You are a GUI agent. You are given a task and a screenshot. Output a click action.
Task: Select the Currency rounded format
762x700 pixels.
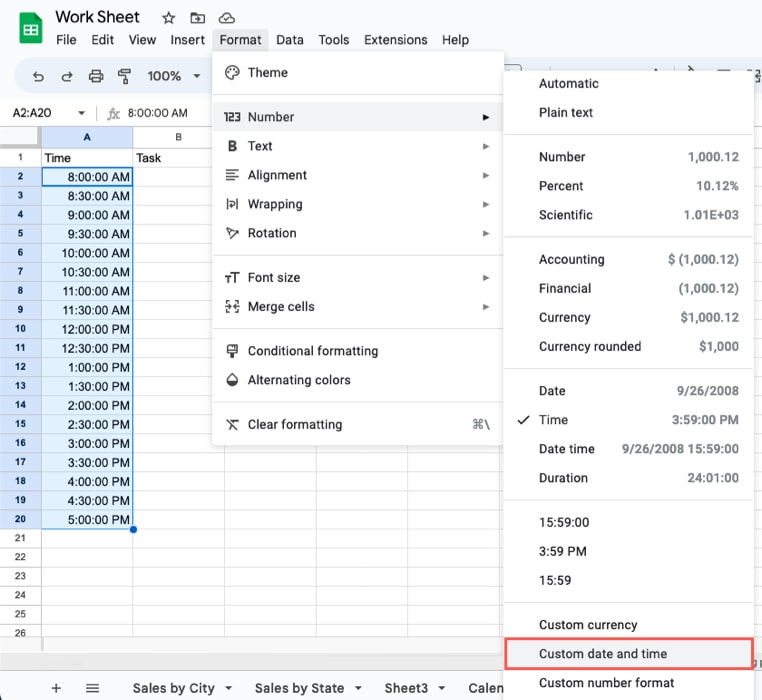point(628,347)
